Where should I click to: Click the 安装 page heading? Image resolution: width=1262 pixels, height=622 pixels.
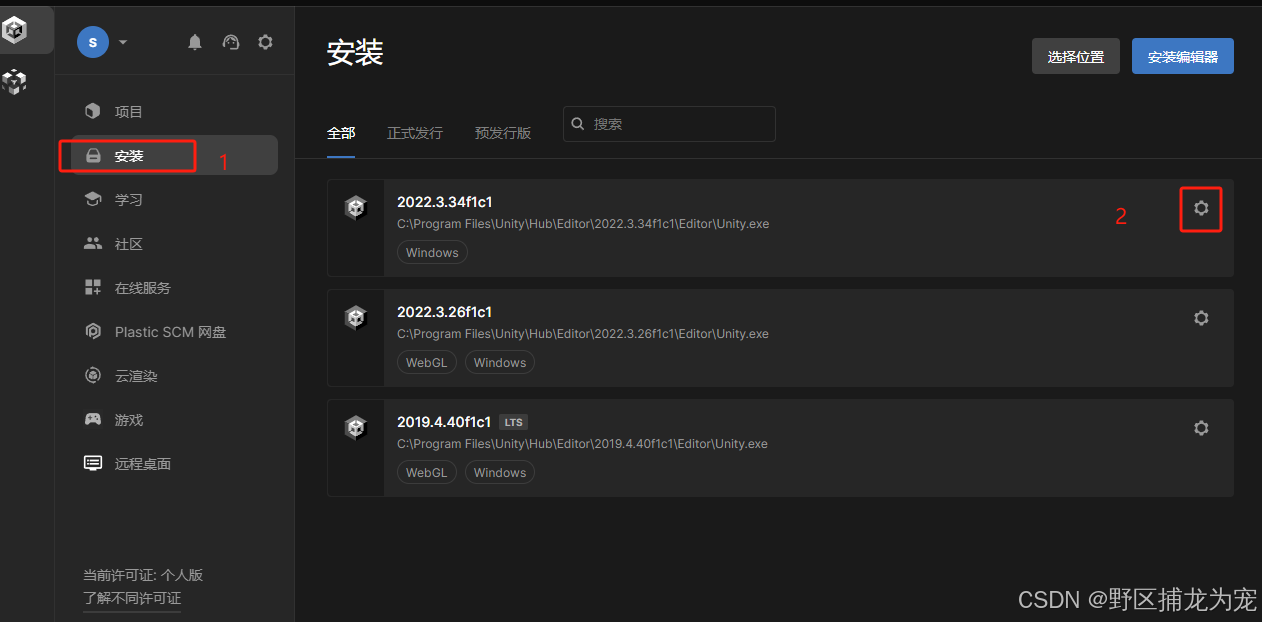[355, 53]
